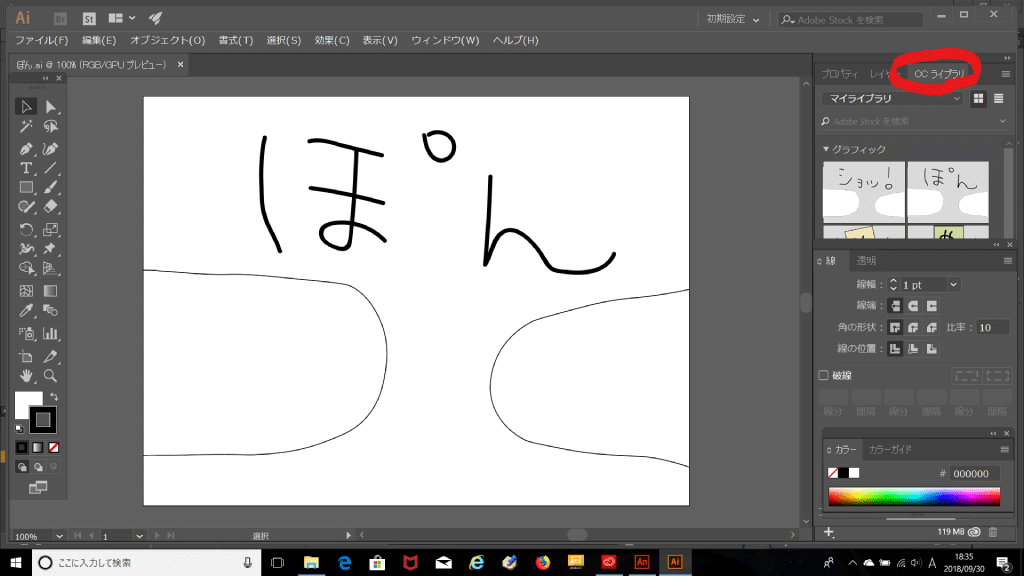Enable the 破線 dashed line checkbox
The height and width of the screenshot is (577, 1024).
coord(824,376)
